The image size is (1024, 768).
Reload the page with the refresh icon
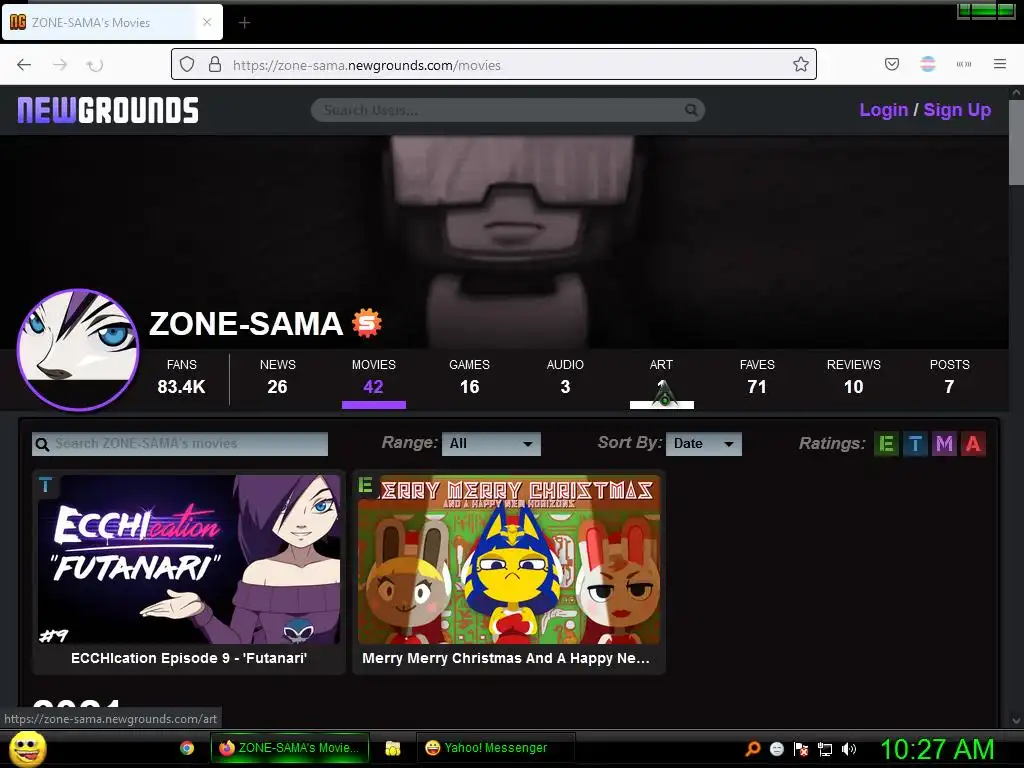[x=95, y=65]
